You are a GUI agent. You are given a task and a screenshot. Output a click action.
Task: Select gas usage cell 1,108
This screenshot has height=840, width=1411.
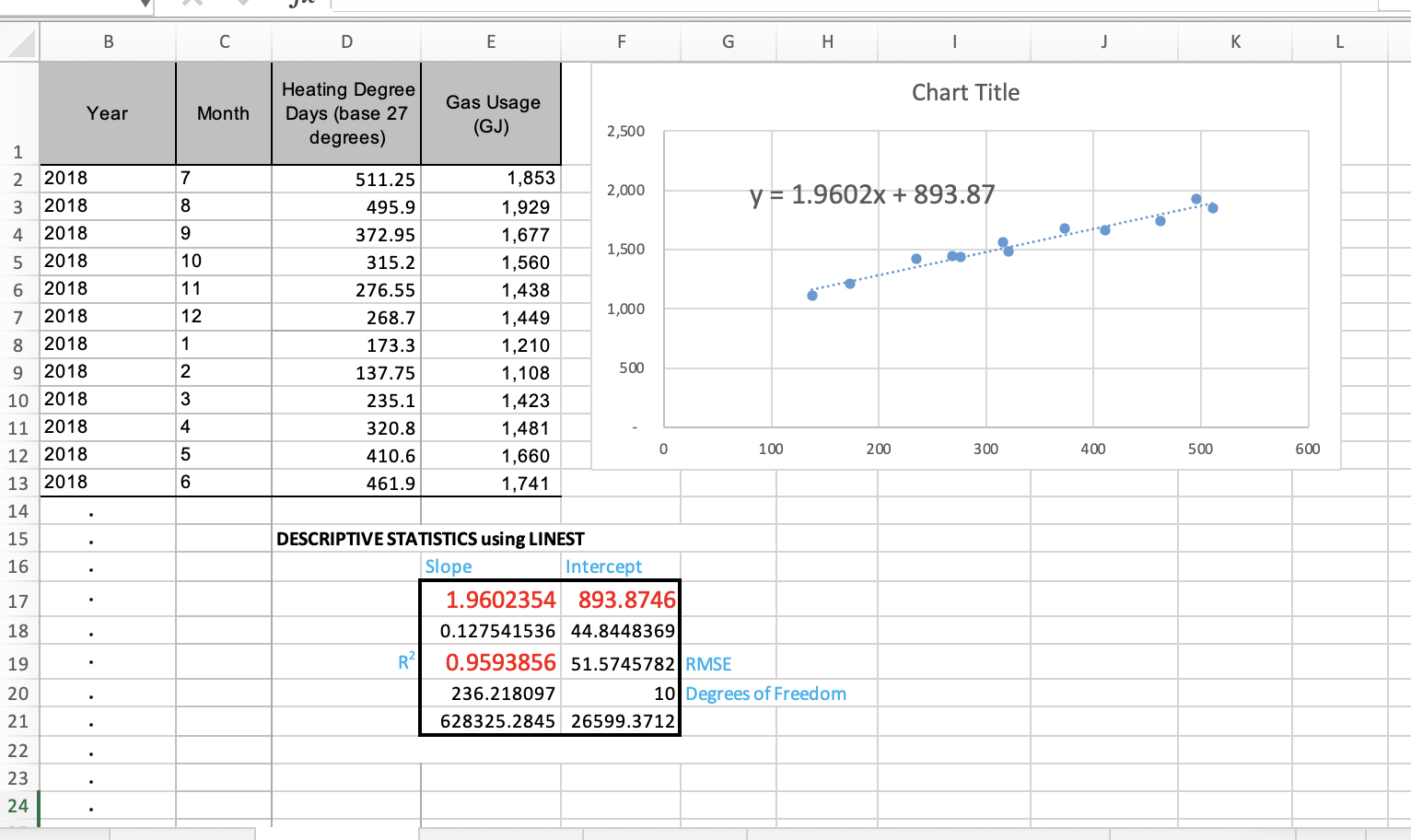pyautogui.click(x=491, y=372)
